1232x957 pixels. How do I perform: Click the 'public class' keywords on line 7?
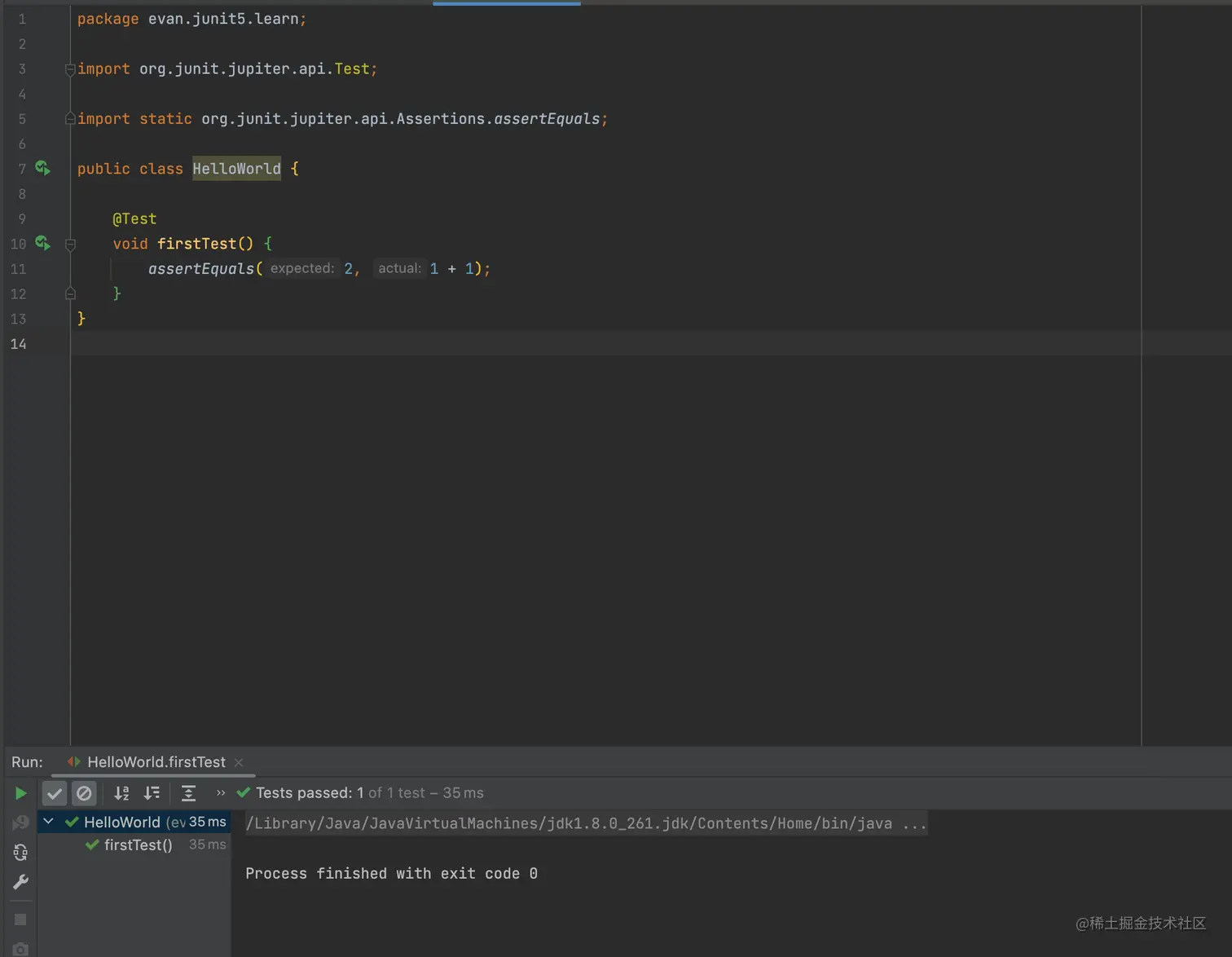(130, 169)
